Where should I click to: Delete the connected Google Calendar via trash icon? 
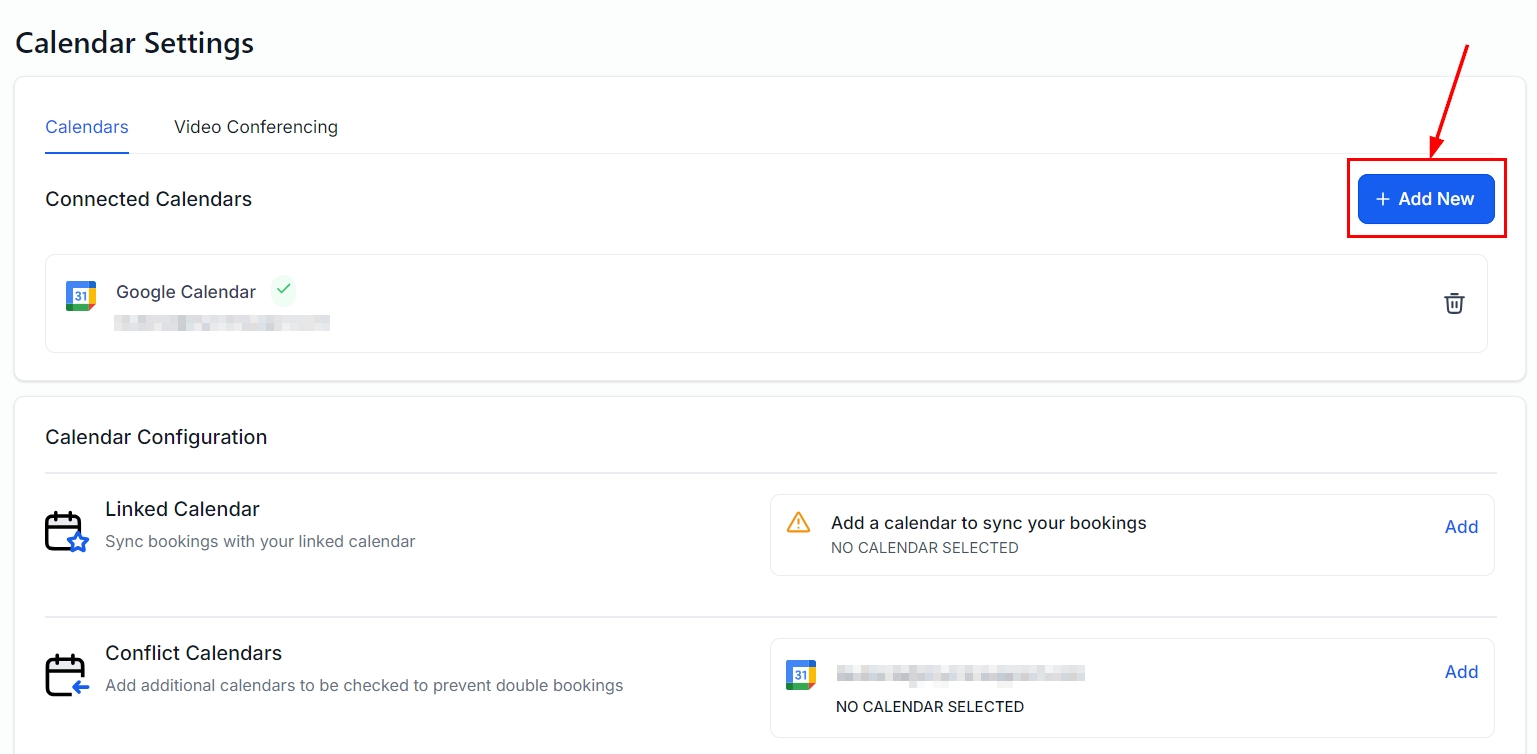click(1454, 303)
